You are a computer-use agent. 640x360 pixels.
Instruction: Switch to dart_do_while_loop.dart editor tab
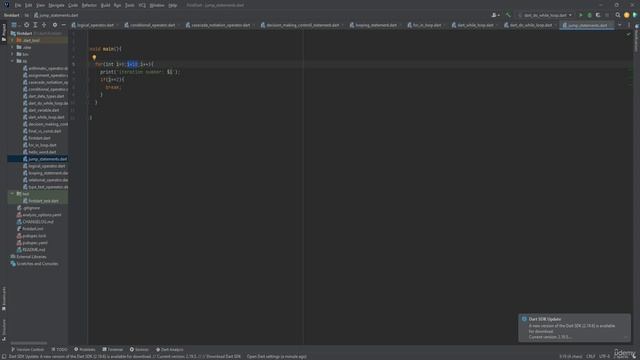point(531,25)
